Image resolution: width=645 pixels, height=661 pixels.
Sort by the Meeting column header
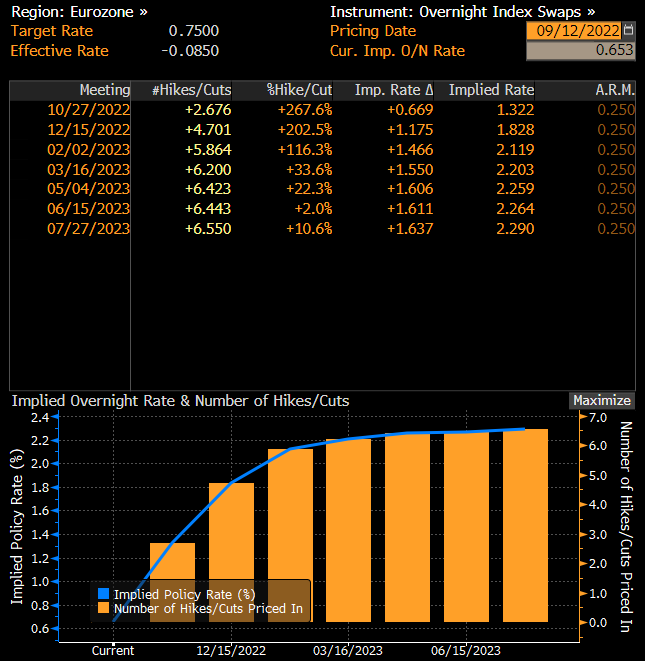105,90
